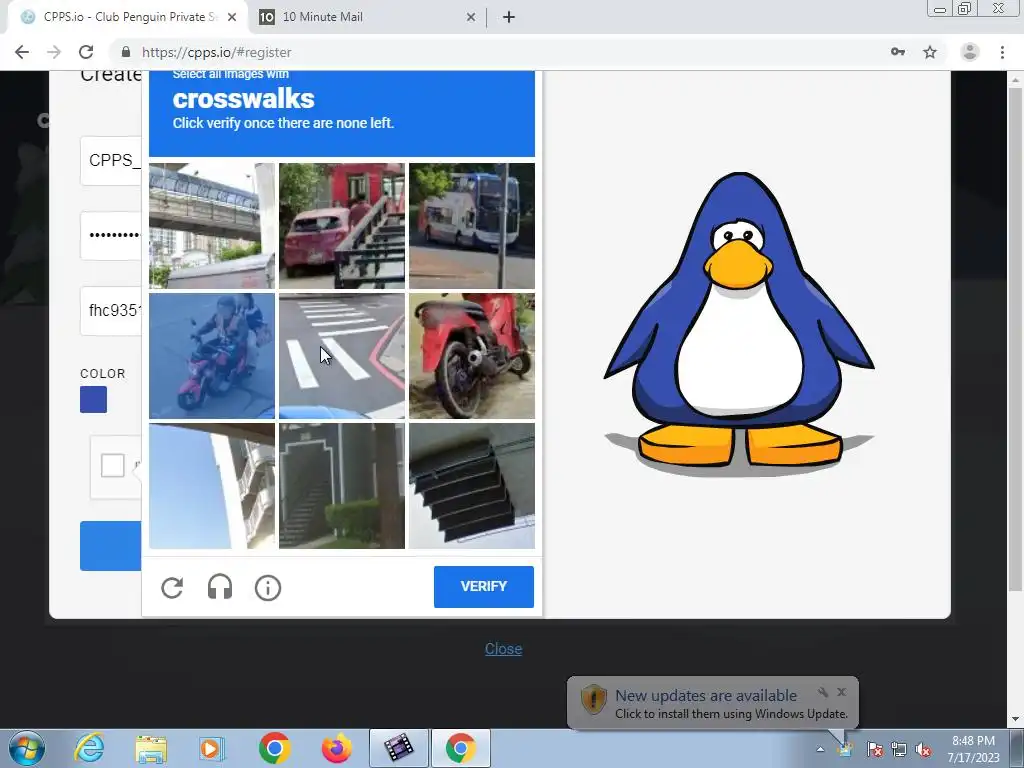This screenshot has width=1024, height=768.
Task: Click the CPPS_ username field
Action: point(111,161)
